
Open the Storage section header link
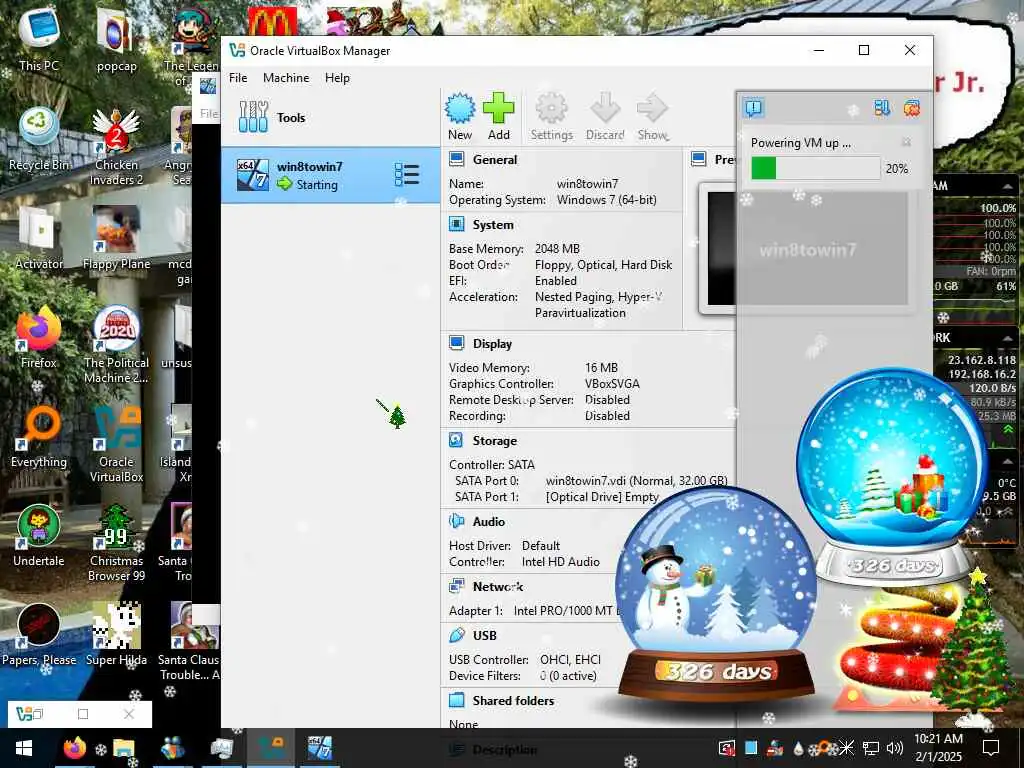[x=494, y=441]
